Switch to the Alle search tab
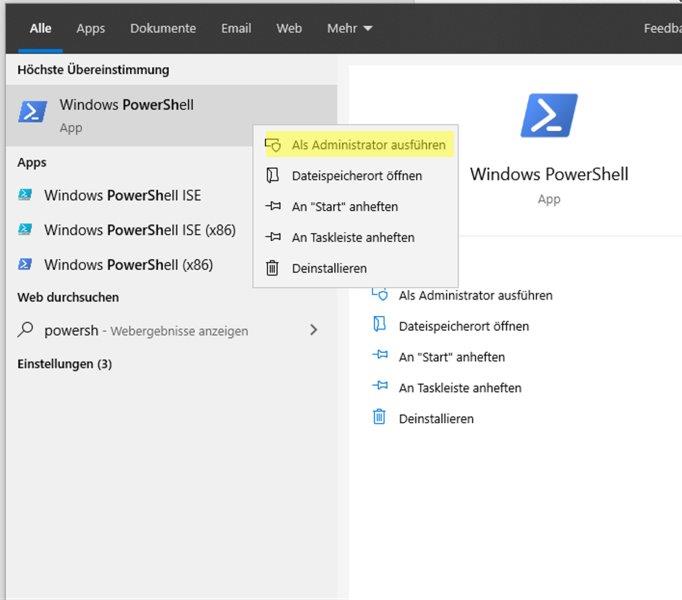 40,29
